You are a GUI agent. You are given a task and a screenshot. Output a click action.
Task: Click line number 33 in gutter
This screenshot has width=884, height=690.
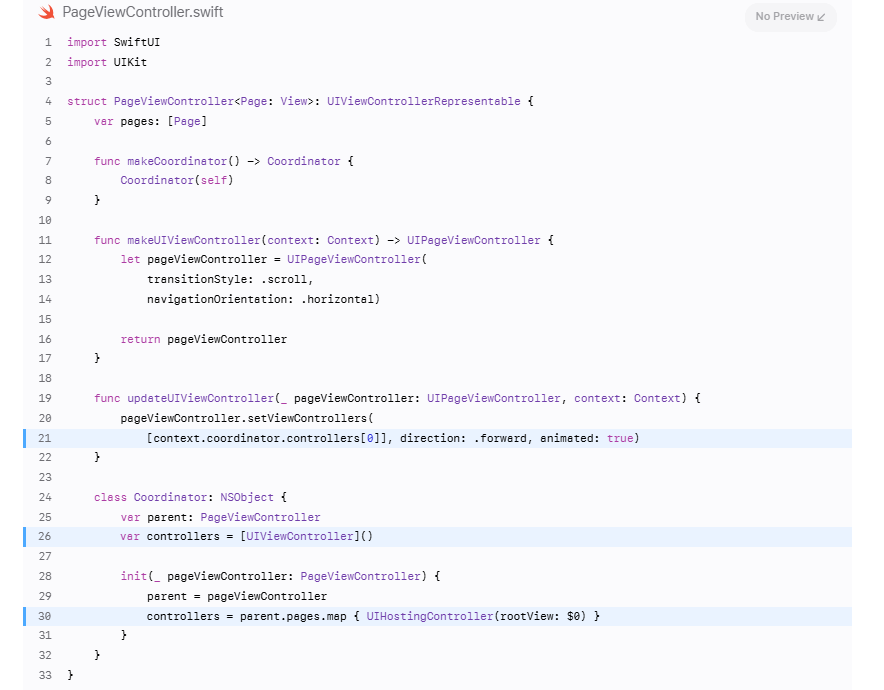click(45, 675)
